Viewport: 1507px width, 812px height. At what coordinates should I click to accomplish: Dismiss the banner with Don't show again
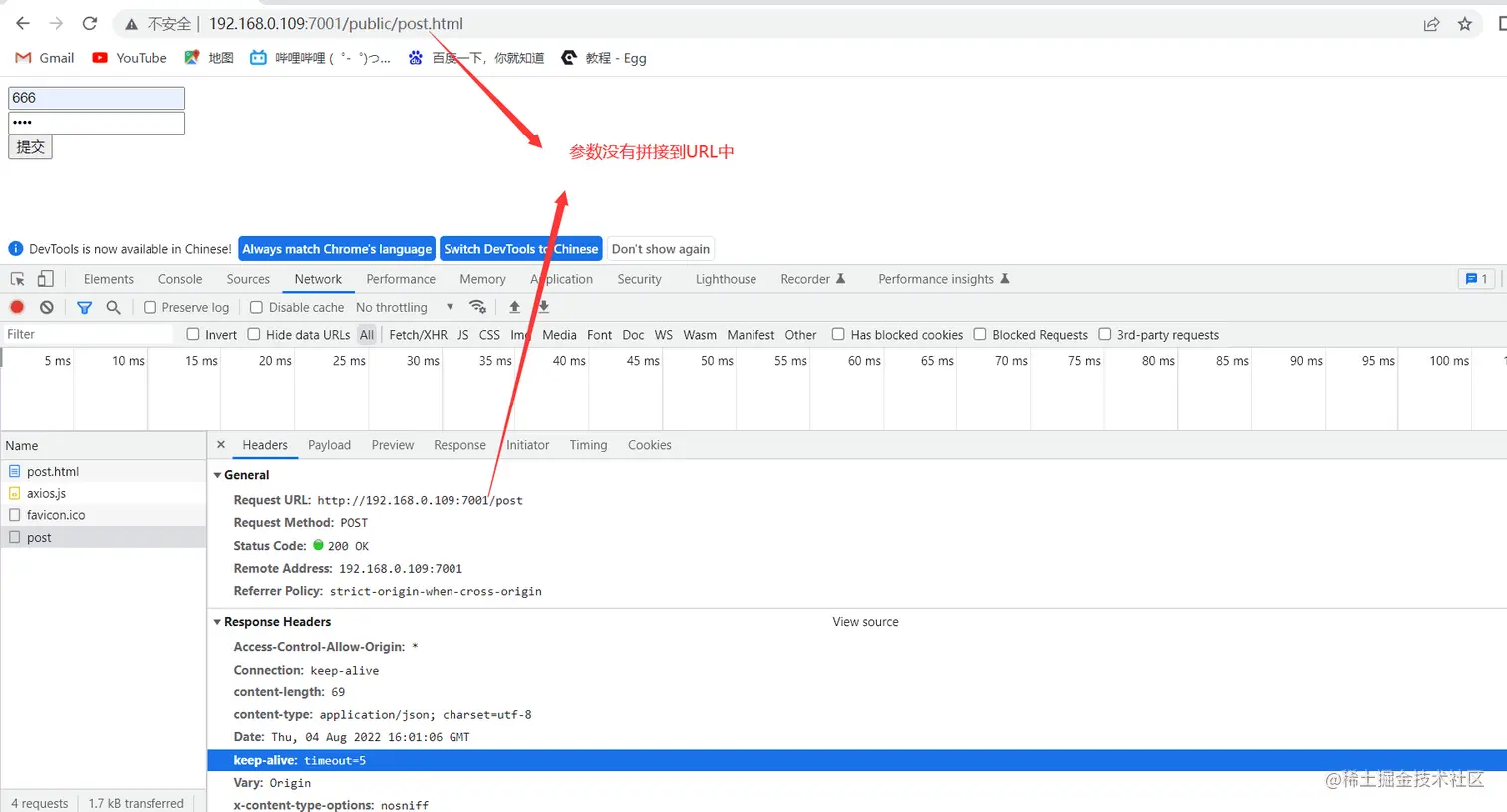point(661,249)
